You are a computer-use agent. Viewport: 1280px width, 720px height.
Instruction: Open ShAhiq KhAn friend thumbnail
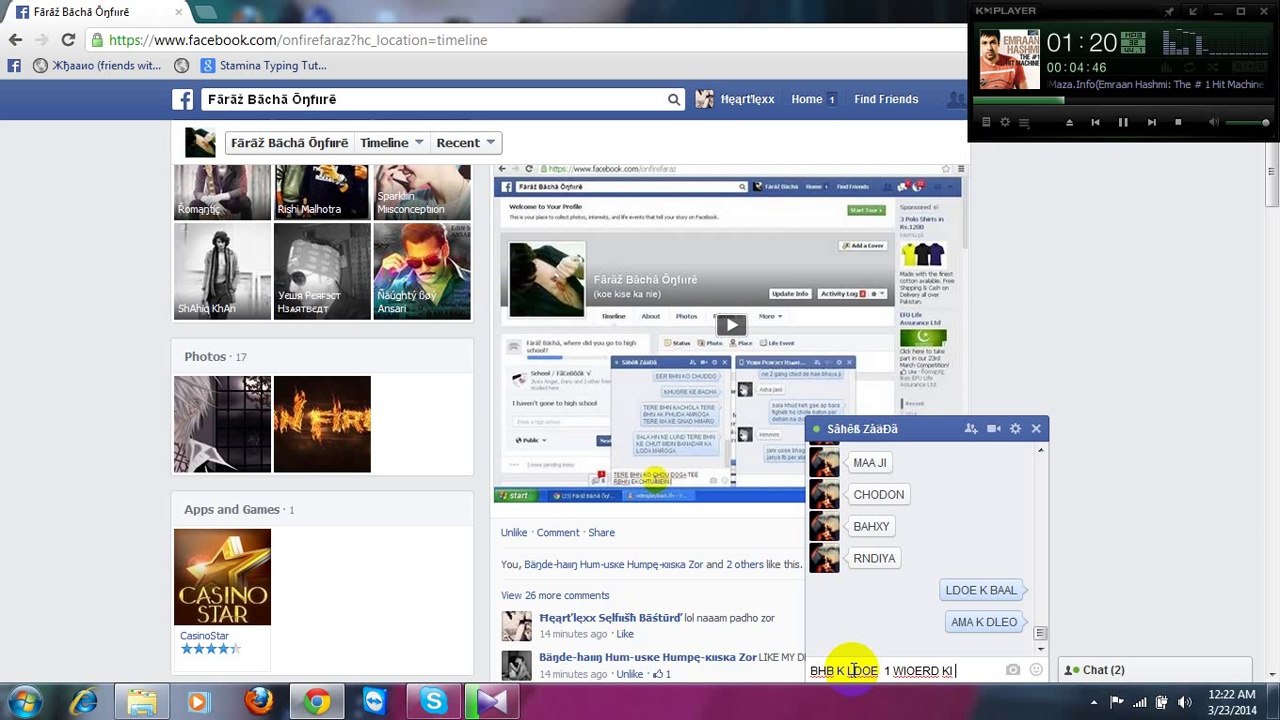coord(222,271)
